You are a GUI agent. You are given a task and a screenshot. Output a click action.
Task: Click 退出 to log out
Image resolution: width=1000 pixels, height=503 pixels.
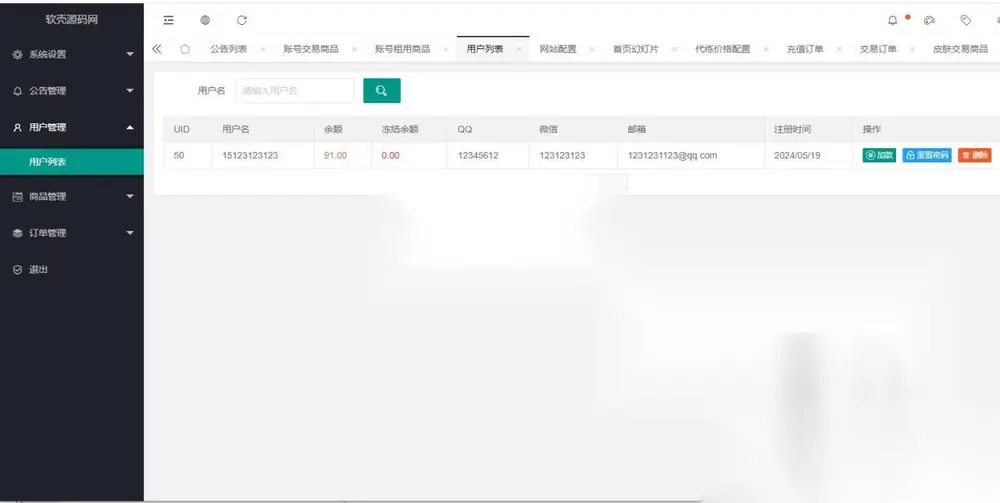pos(38,270)
